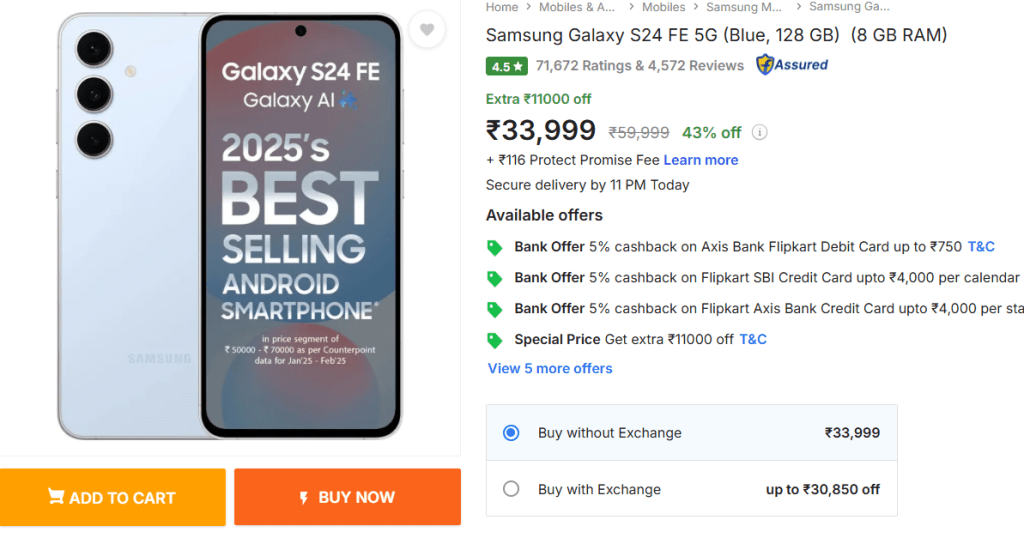
Task: Expand View 5 more offers
Action: click(550, 369)
